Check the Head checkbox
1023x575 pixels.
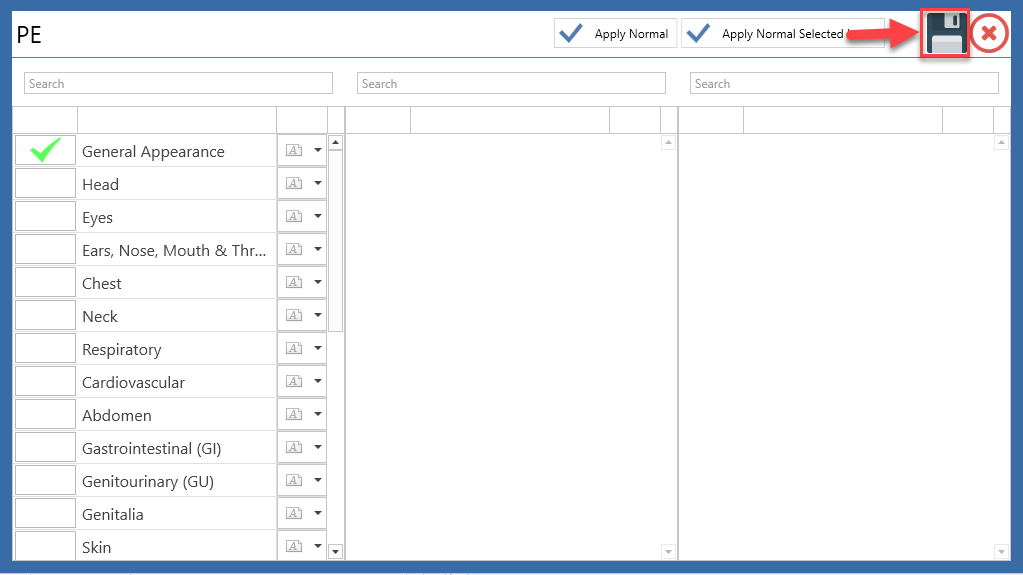[x=45, y=183]
